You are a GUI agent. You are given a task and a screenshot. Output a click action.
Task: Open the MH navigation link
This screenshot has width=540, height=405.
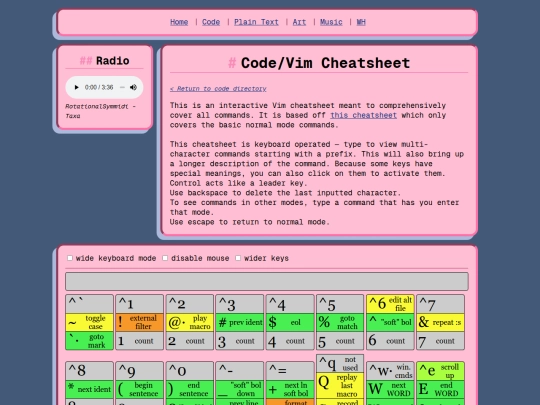pos(361,22)
